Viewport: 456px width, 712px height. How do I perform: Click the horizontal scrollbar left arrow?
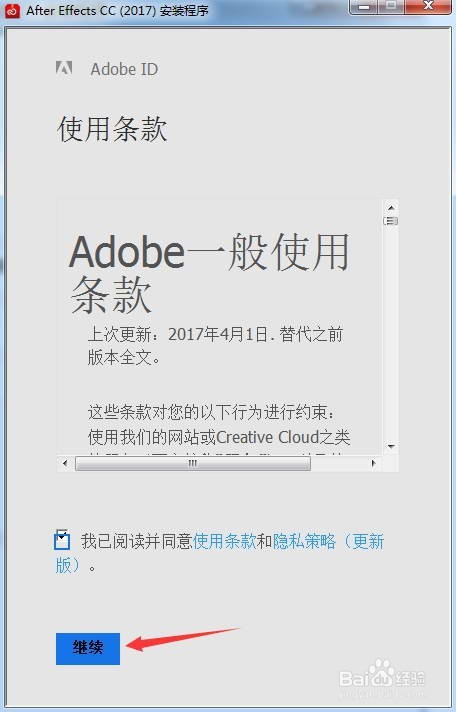coord(65,464)
